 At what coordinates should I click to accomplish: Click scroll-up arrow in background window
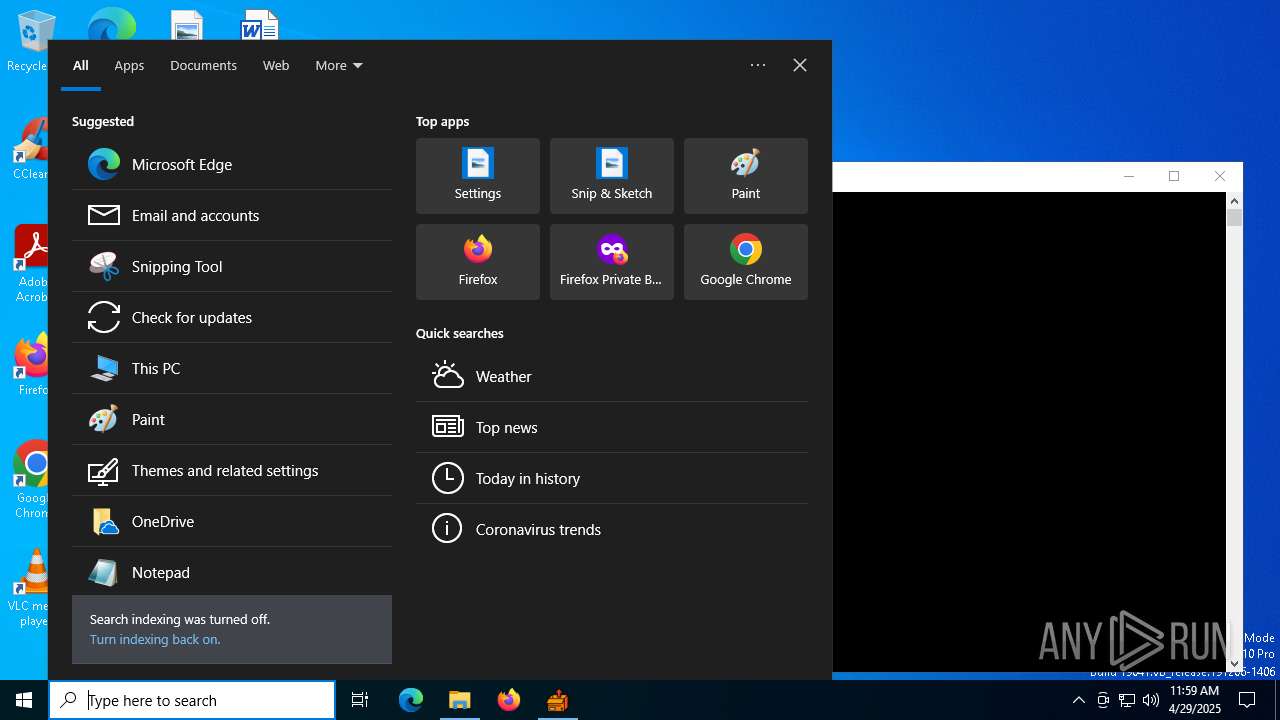click(1235, 201)
